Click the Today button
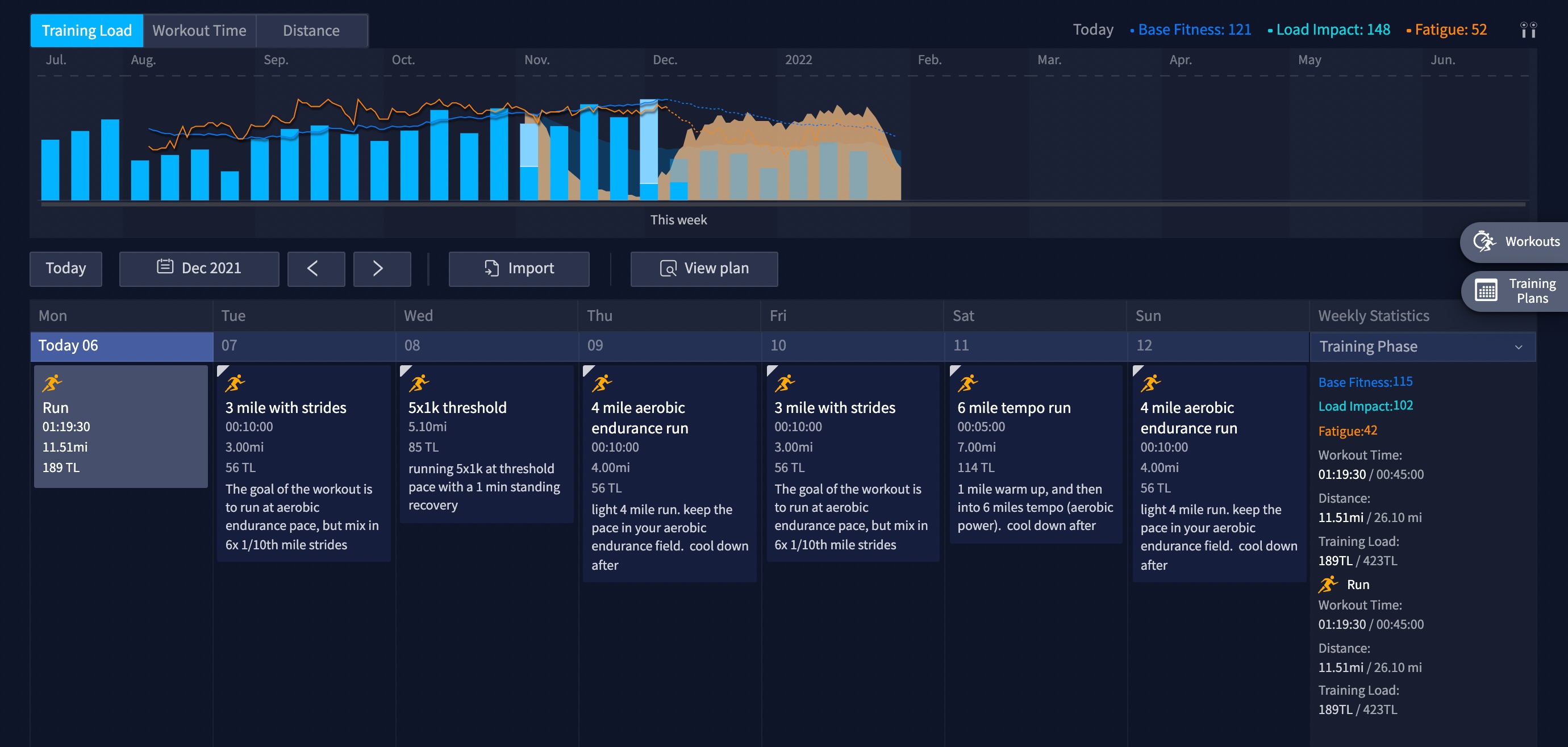Screen dimensions: 1568x747 coord(66,269)
